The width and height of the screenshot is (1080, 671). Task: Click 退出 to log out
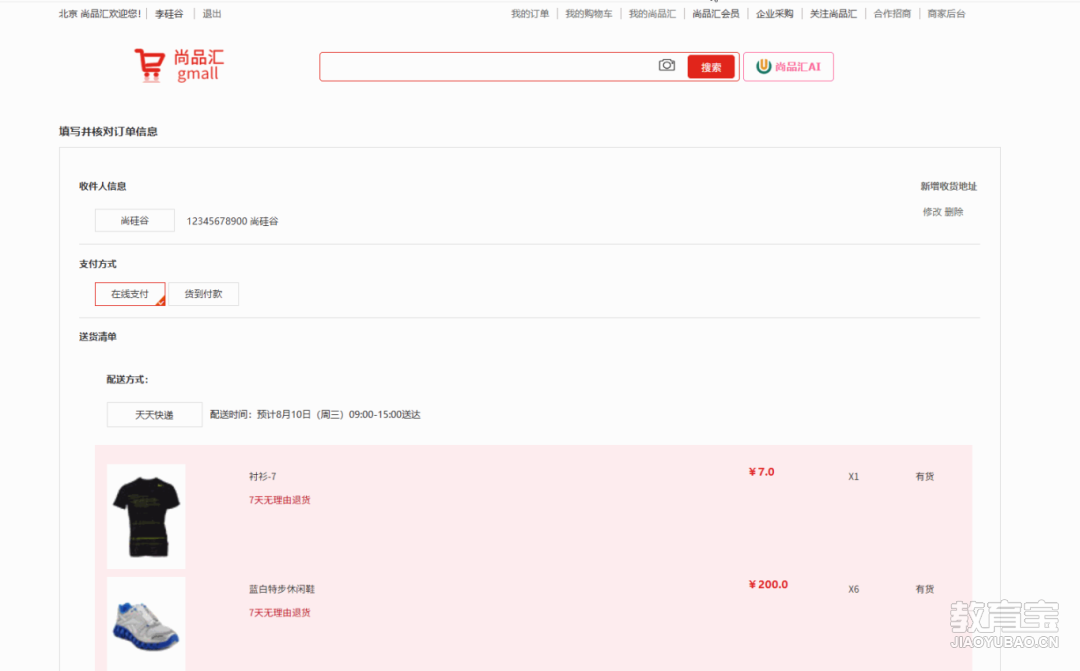pyautogui.click(x=212, y=14)
